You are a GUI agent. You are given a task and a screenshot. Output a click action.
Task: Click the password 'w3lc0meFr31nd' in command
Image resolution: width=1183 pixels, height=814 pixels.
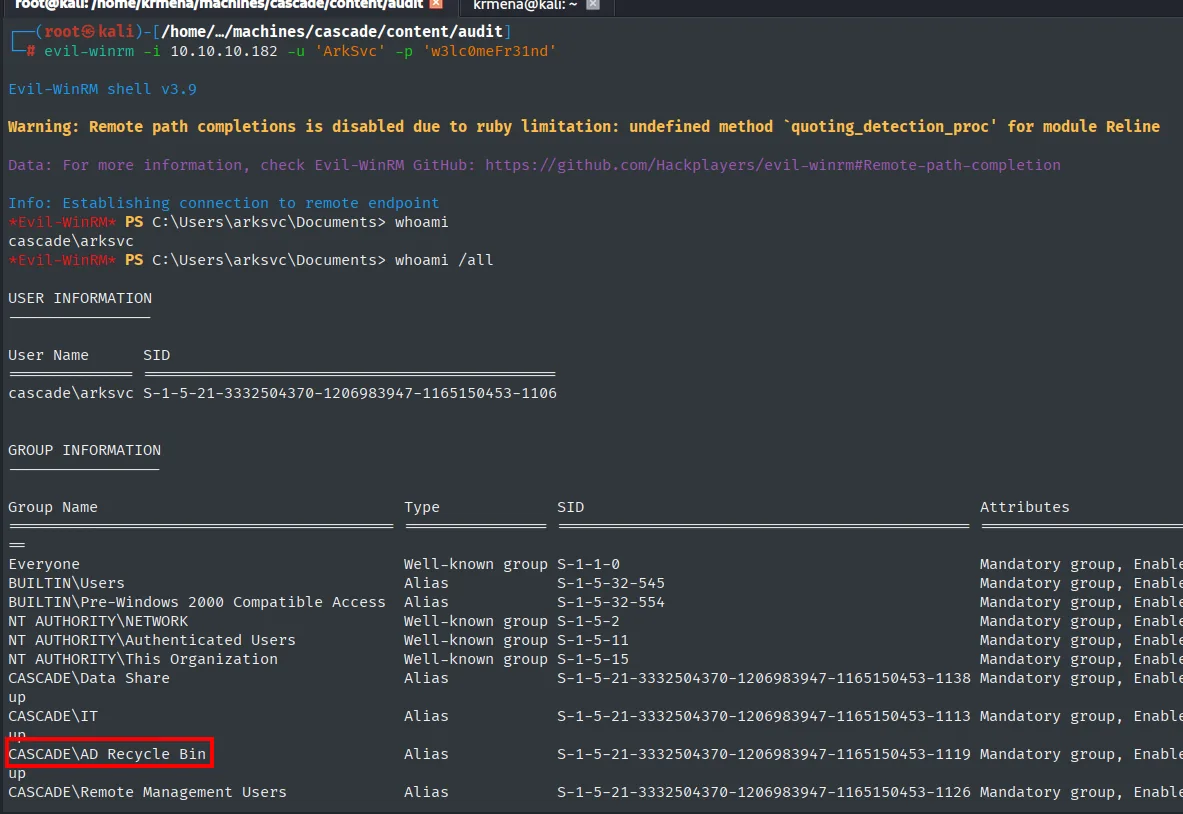(489, 51)
